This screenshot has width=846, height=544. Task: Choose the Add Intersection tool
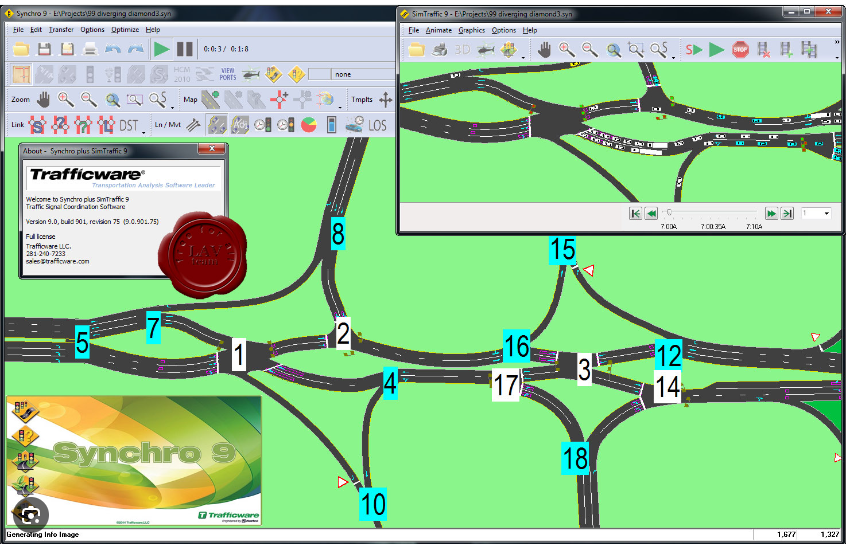click(x=279, y=99)
